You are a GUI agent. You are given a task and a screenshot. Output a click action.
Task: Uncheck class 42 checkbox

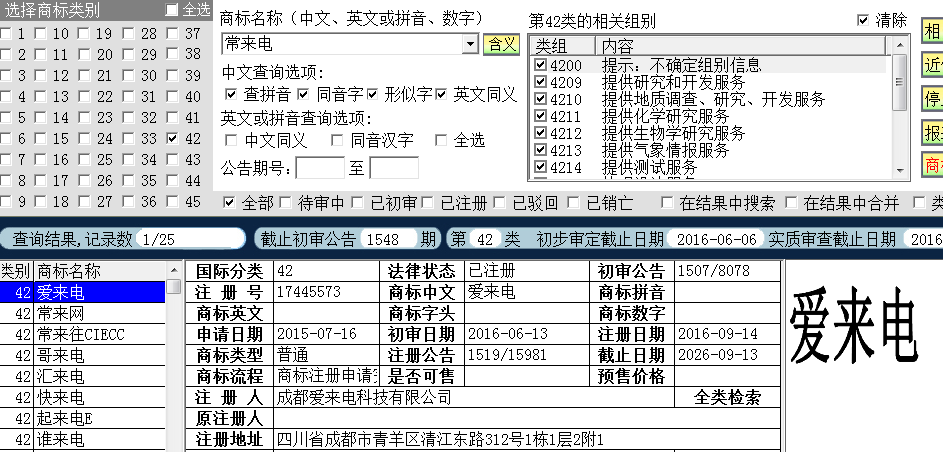(173, 138)
